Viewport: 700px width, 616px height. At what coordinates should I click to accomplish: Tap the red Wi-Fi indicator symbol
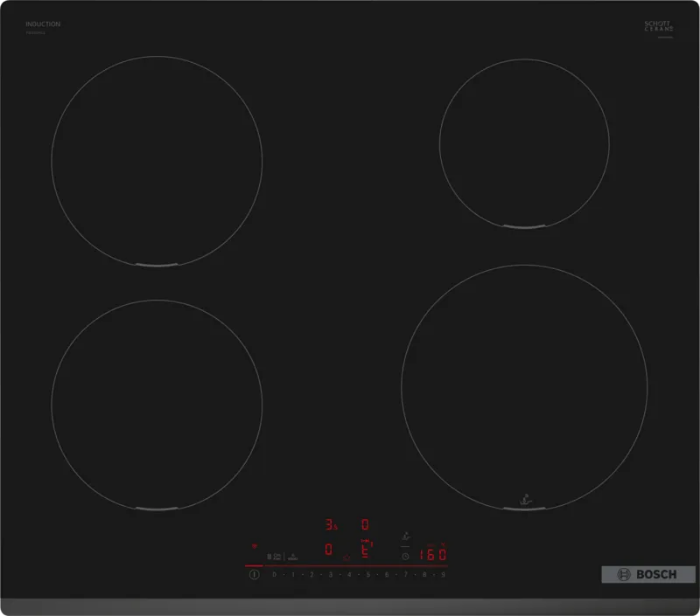[x=254, y=546]
